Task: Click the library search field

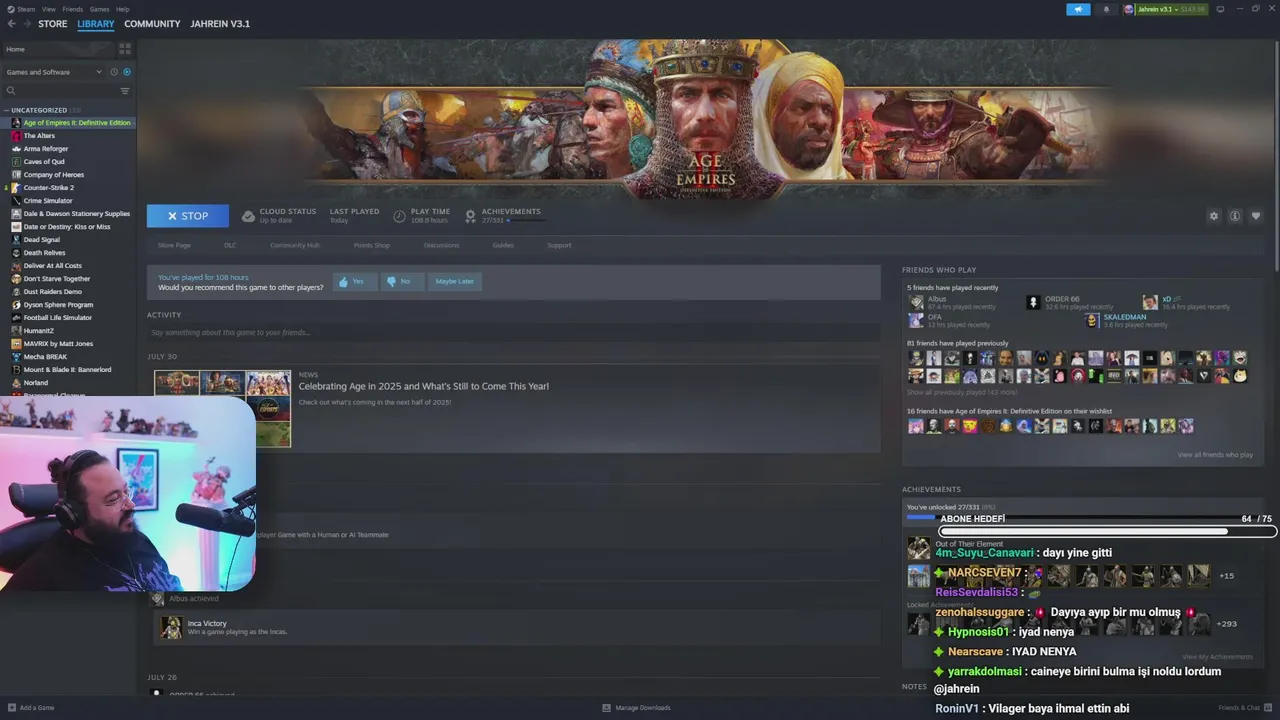Action: click(x=60, y=91)
